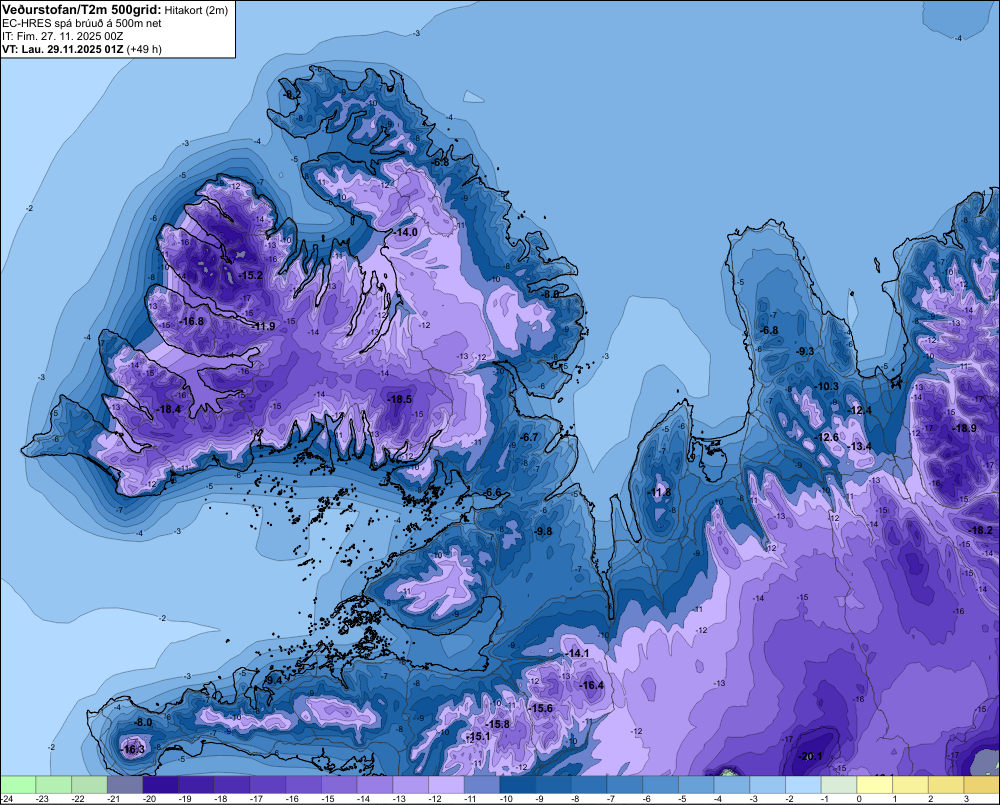Select the pale blue swatch above the -2 label

(804, 784)
